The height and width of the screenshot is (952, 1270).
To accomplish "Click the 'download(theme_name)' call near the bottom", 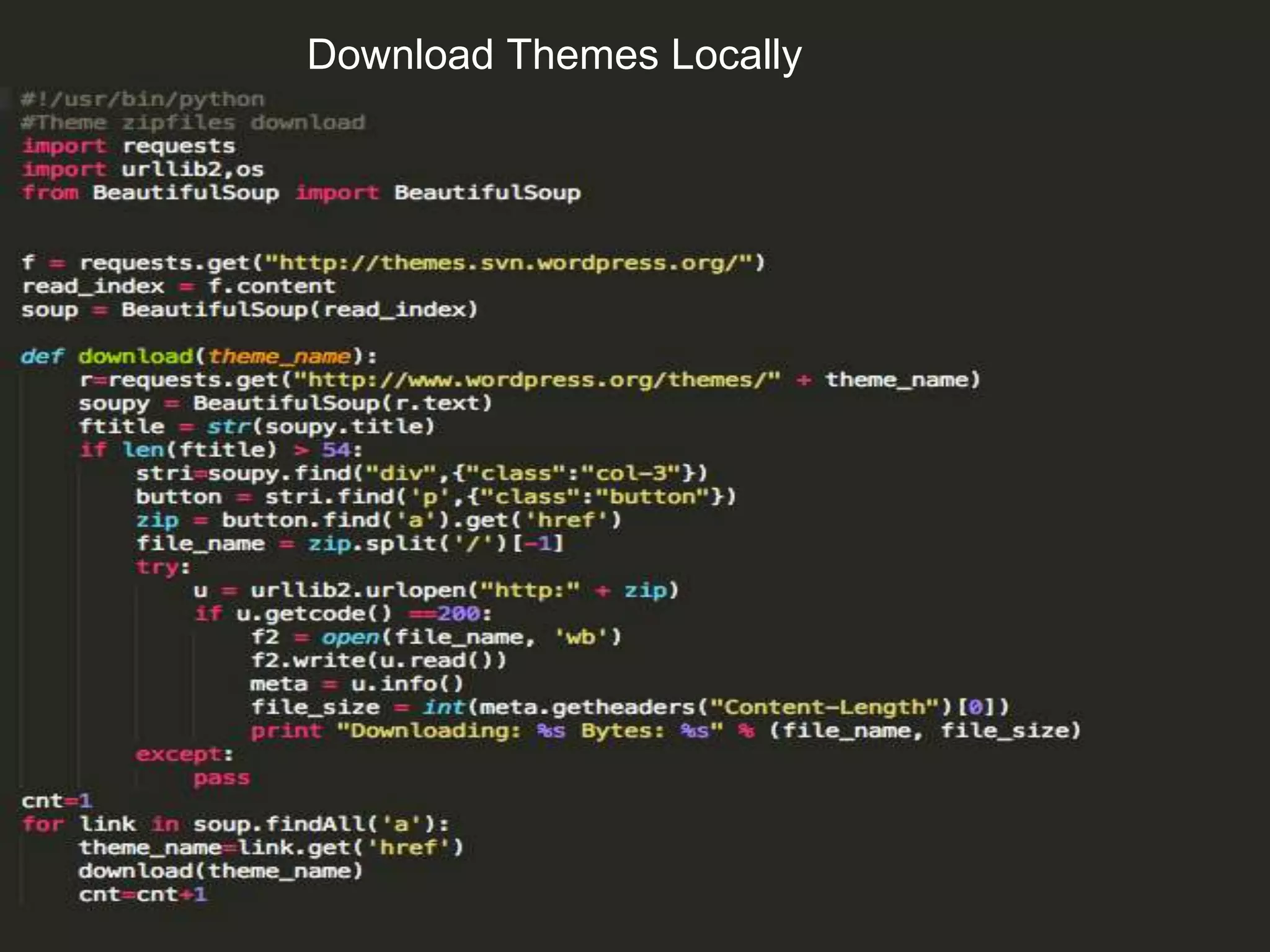I will click(221, 871).
